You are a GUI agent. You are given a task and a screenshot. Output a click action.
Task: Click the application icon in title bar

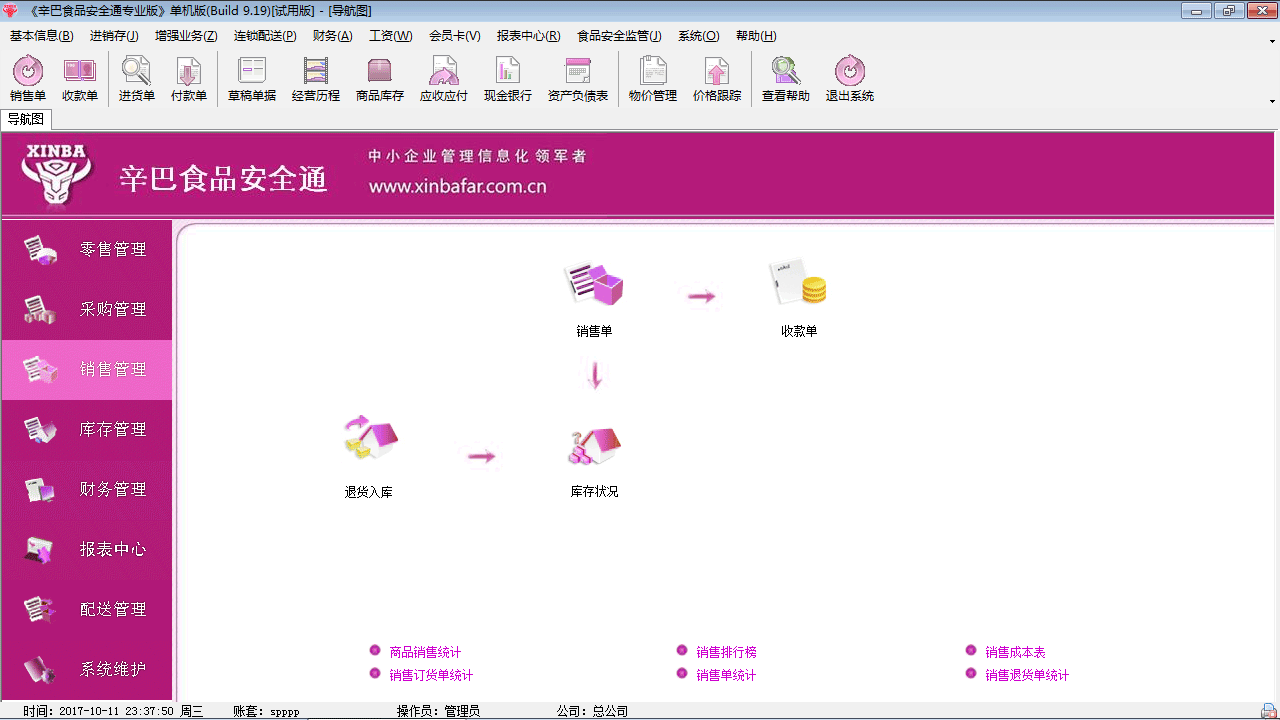(x=11, y=10)
